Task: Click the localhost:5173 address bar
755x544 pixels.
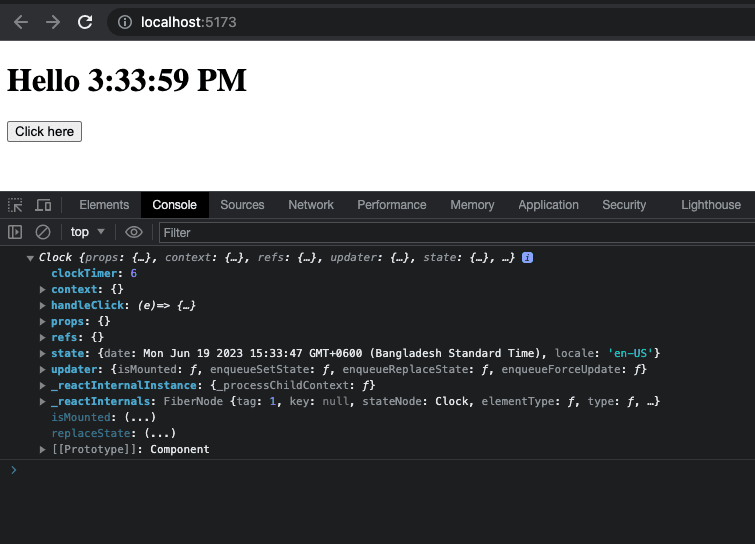Action: [x=431, y=22]
